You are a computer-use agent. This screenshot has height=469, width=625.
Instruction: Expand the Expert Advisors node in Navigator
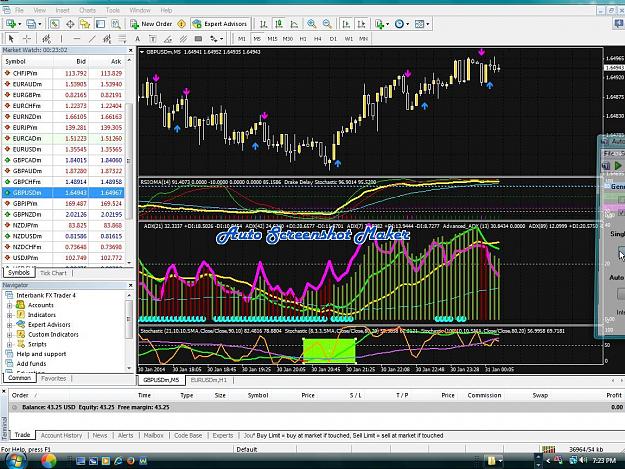(x=10, y=325)
